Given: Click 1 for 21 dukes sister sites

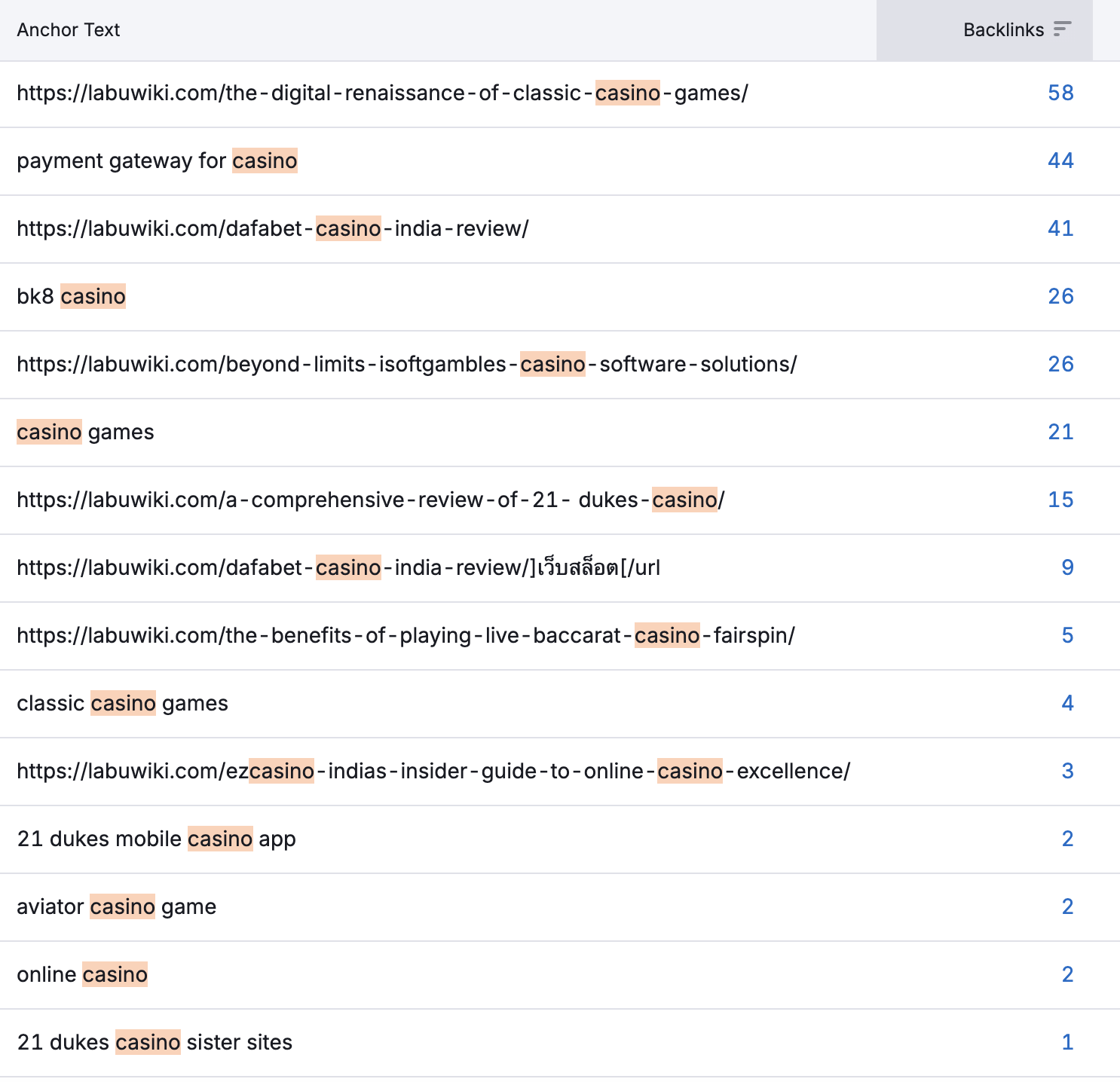Looking at the screenshot, I should 1066,1042.
